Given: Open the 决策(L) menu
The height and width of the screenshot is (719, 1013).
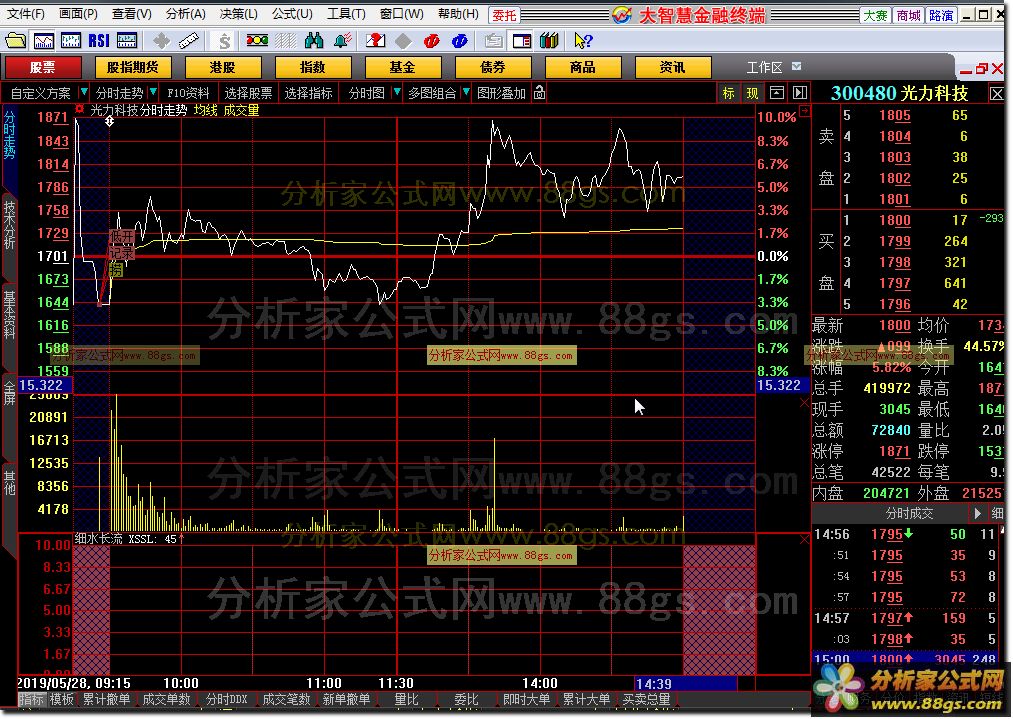Looking at the screenshot, I should pyautogui.click(x=238, y=14).
